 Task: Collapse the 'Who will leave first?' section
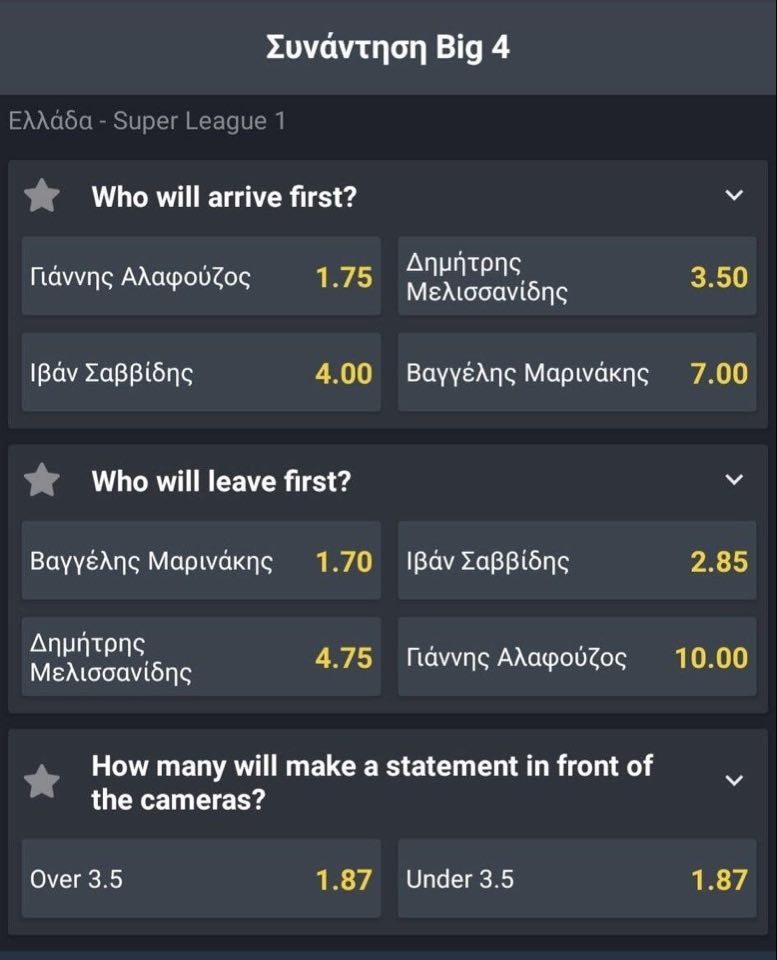coord(734,481)
